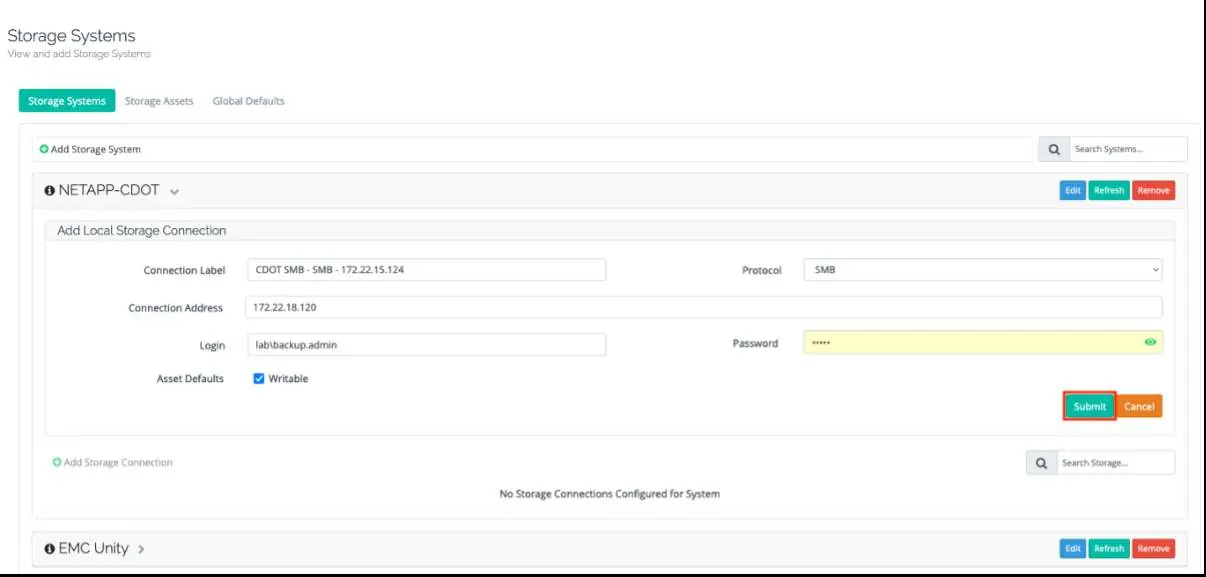Open the Protocol dropdown showing SMB
The image size is (1206, 577).
(x=983, y=270)
